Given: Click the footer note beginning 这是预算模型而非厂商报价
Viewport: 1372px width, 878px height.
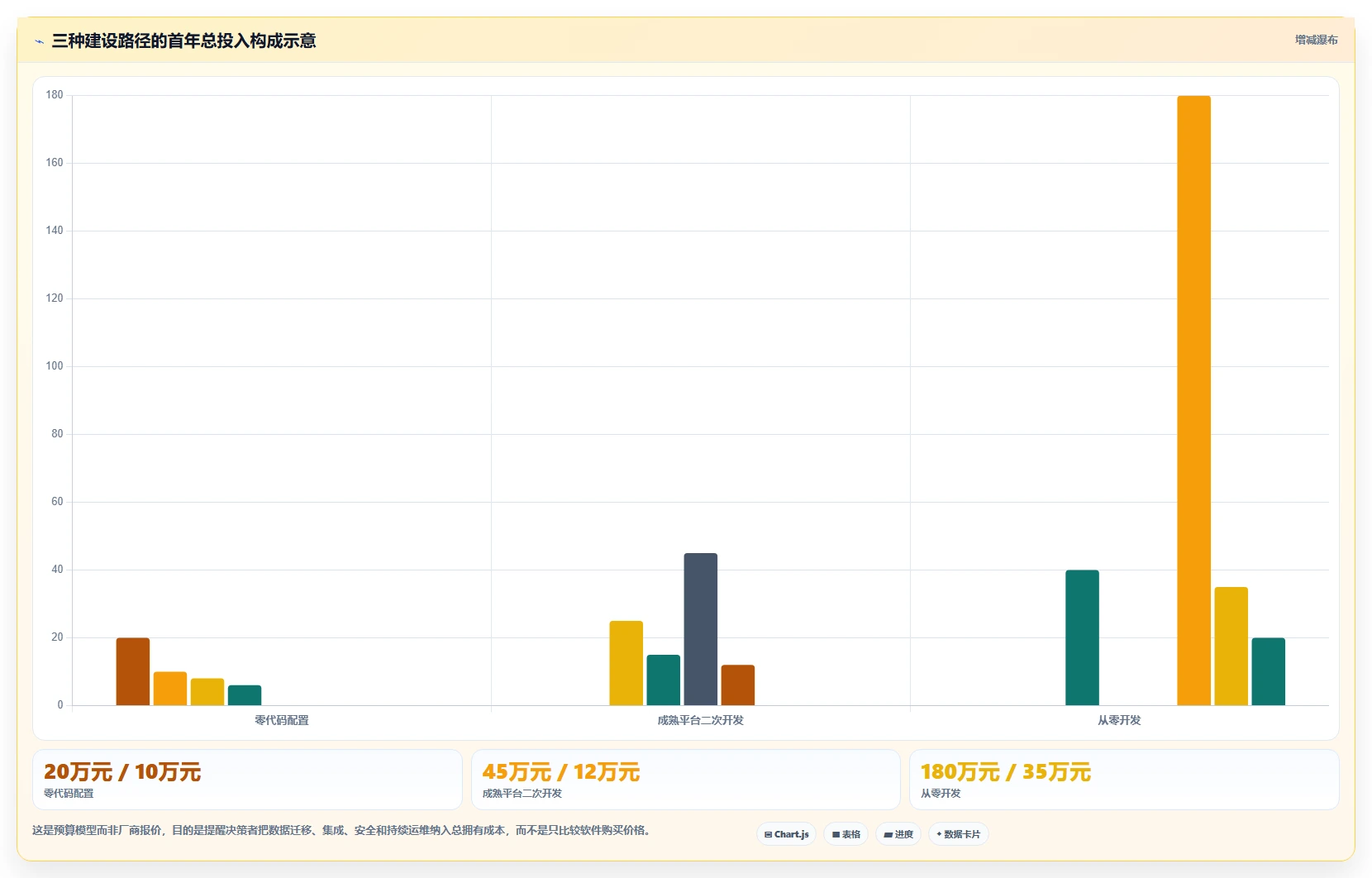Looking at the screenshot, I should click(x=341, y=830).
